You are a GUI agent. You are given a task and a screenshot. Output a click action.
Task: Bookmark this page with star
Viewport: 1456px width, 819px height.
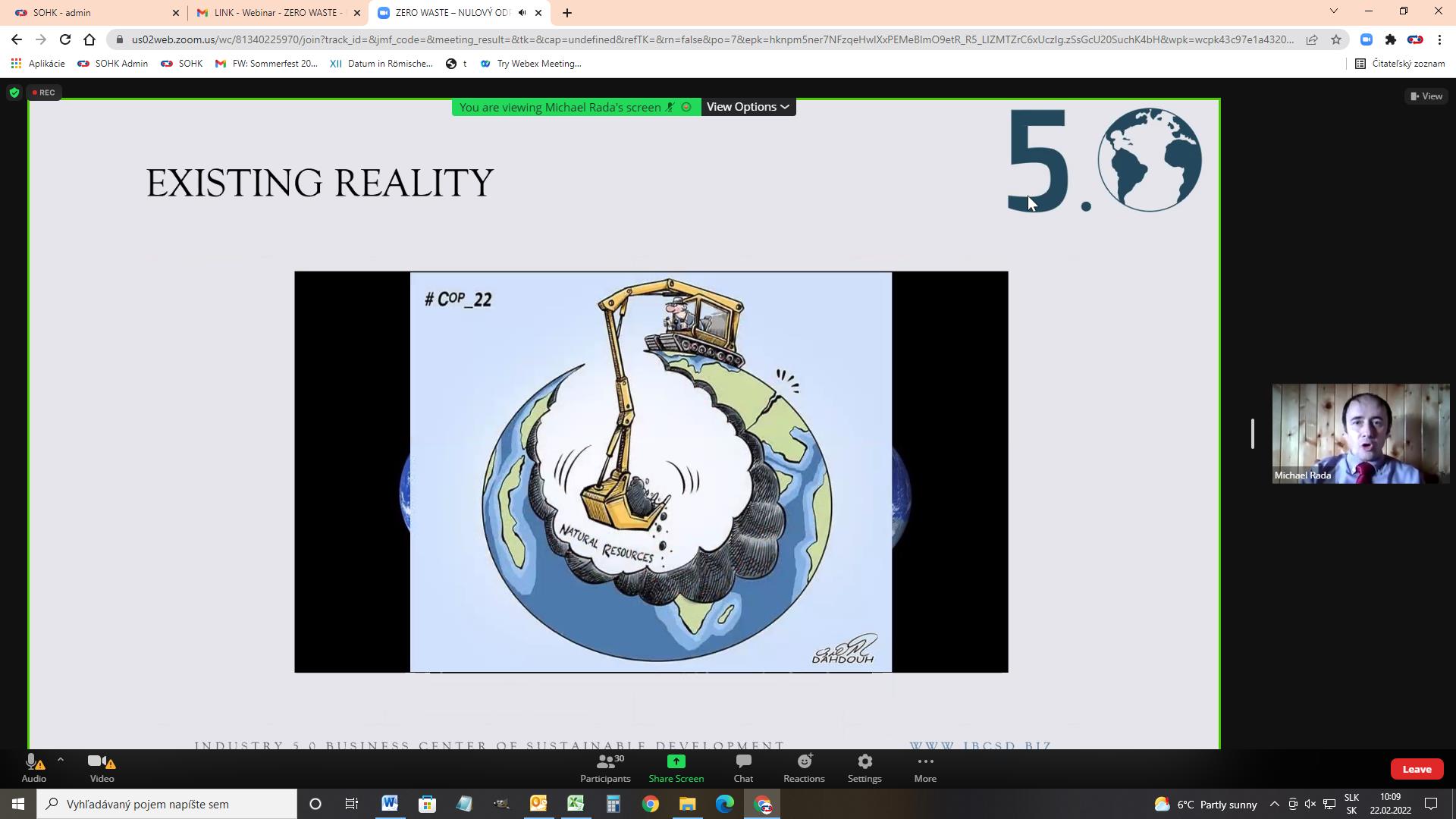(x=1336, y=39)
